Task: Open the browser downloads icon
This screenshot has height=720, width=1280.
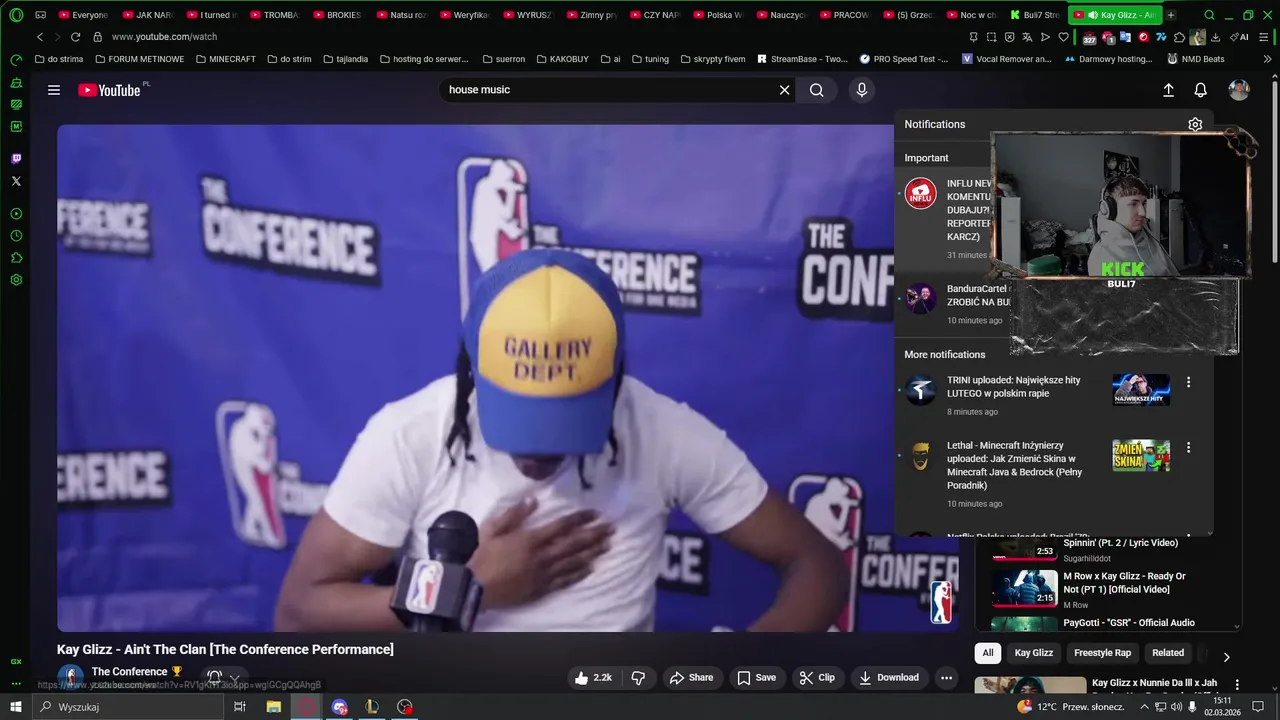Action: (1215, 37)
